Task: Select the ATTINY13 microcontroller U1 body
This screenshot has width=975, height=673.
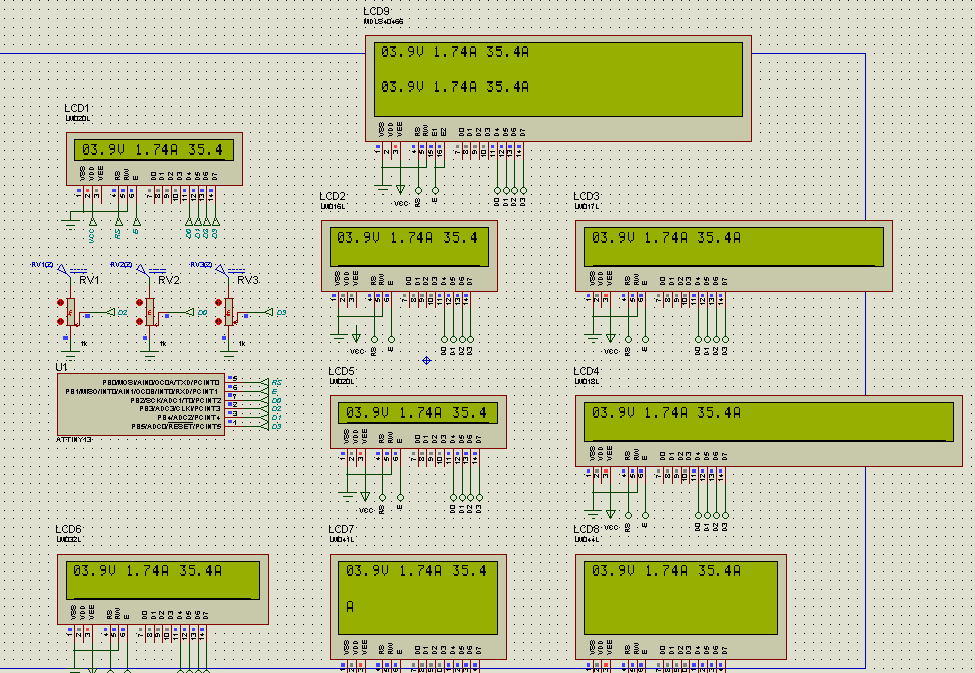Action: [141, 405]
